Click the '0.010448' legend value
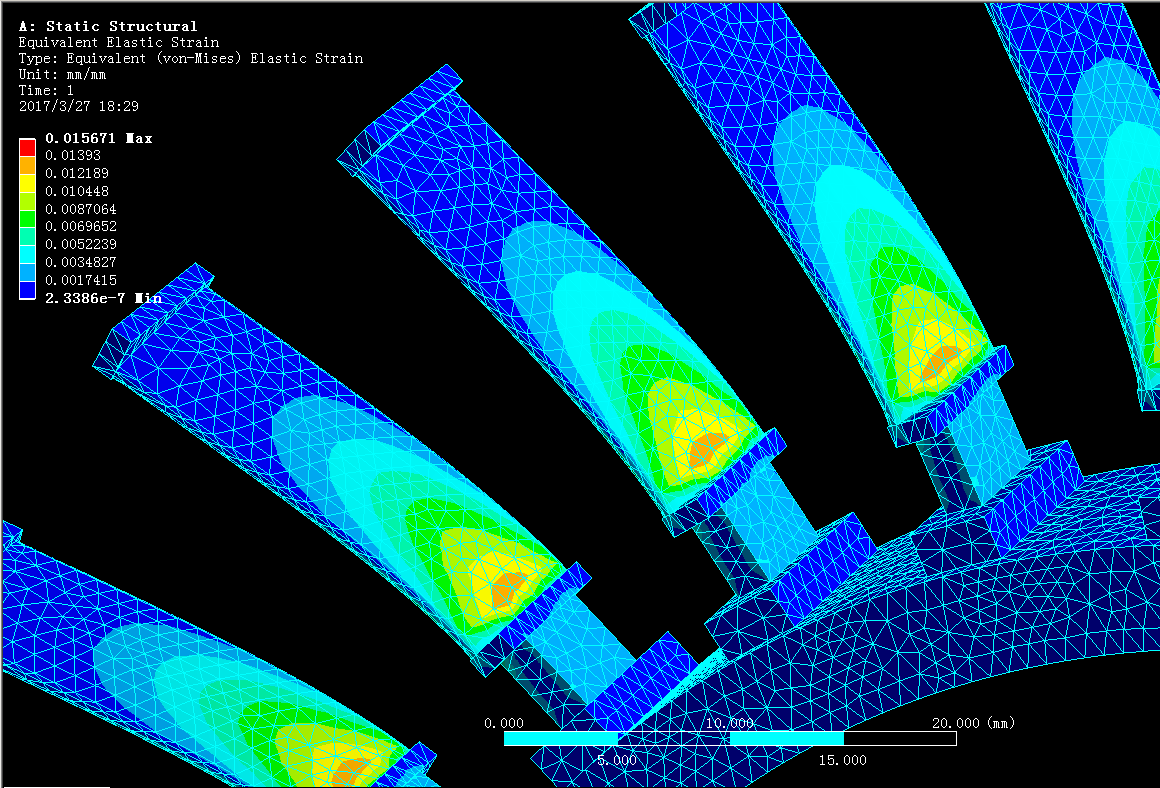 pos(77,191)
